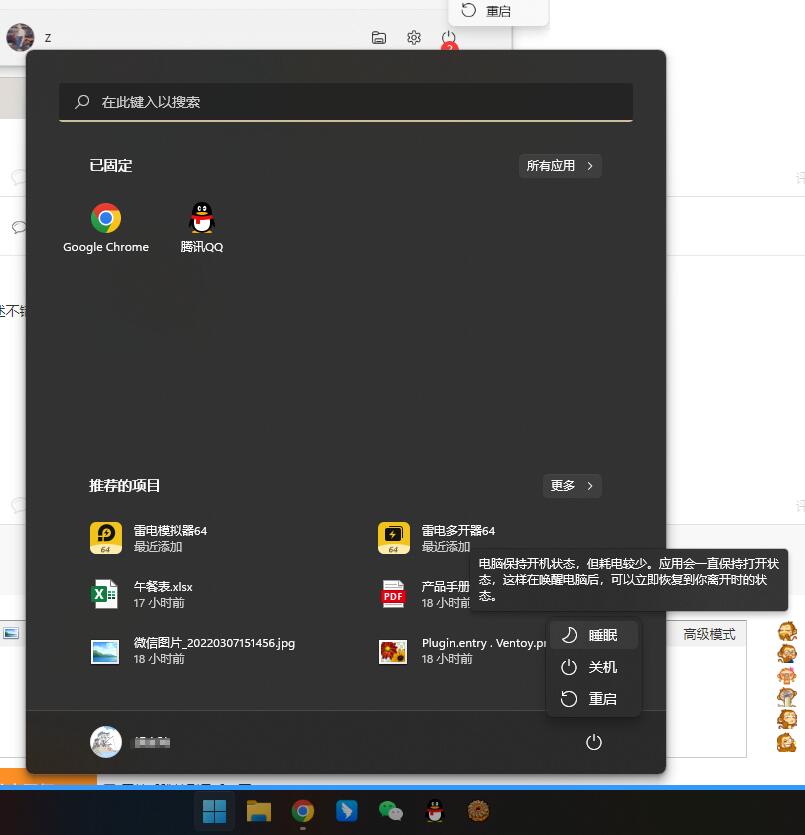This screenshot has height=835, width=805.
Task: Click the 高级模式 button
Action: pyautogui.click(x=710, y=634)
